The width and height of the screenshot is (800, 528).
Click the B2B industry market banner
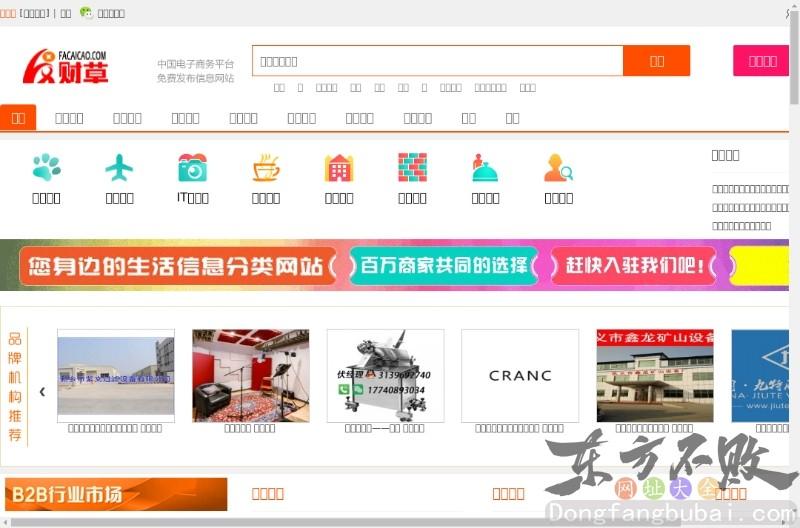click(115, 494)
